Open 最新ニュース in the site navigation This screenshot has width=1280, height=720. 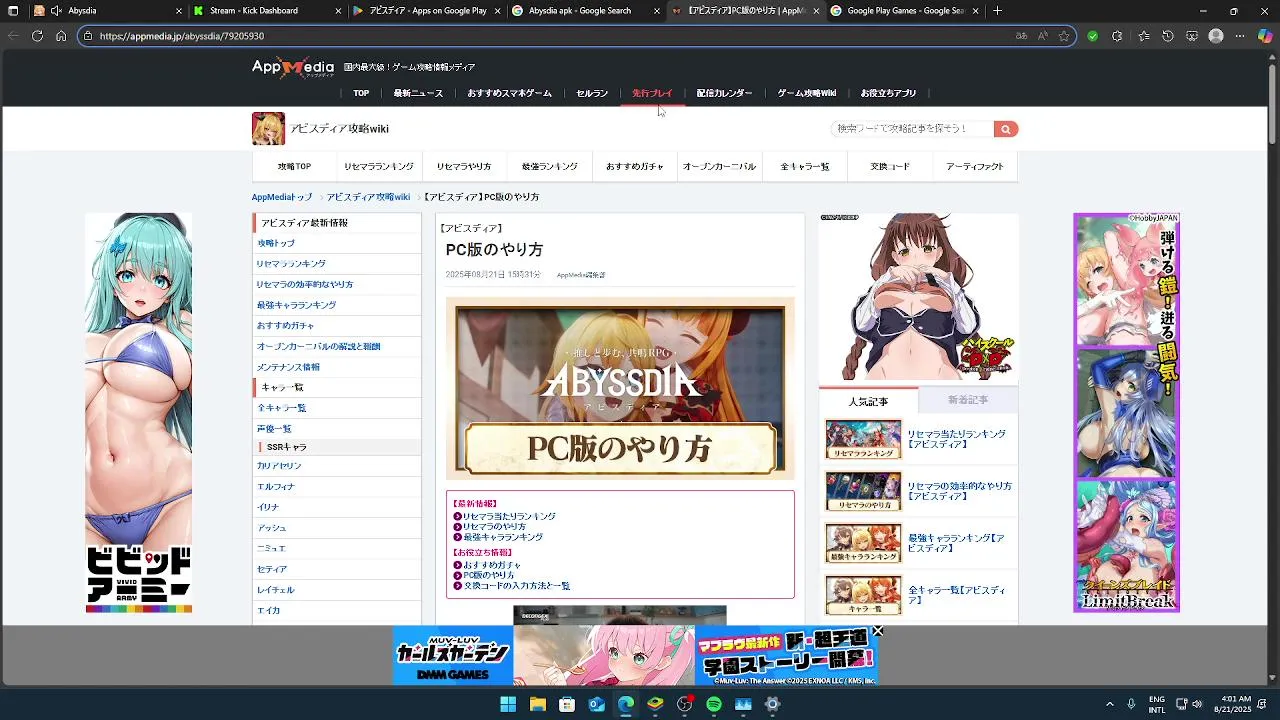point(418,93)
